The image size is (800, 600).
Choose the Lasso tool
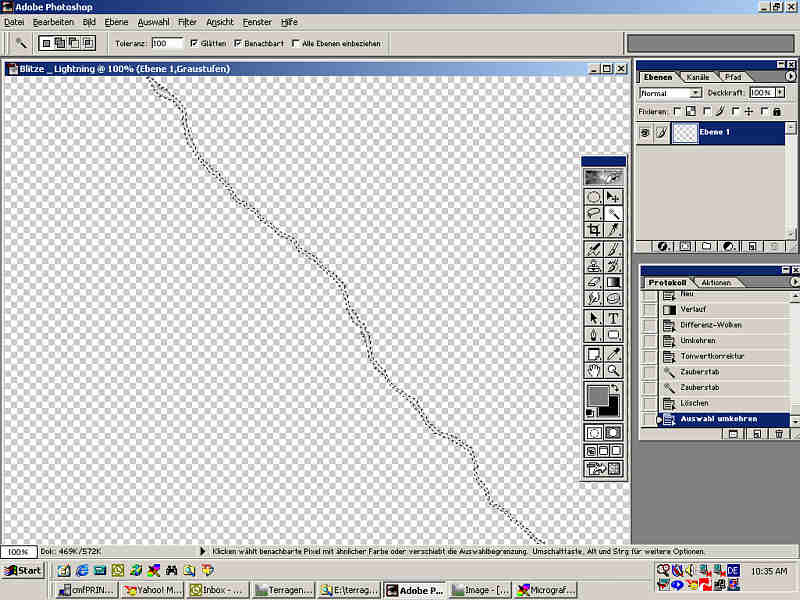[594, 213]
